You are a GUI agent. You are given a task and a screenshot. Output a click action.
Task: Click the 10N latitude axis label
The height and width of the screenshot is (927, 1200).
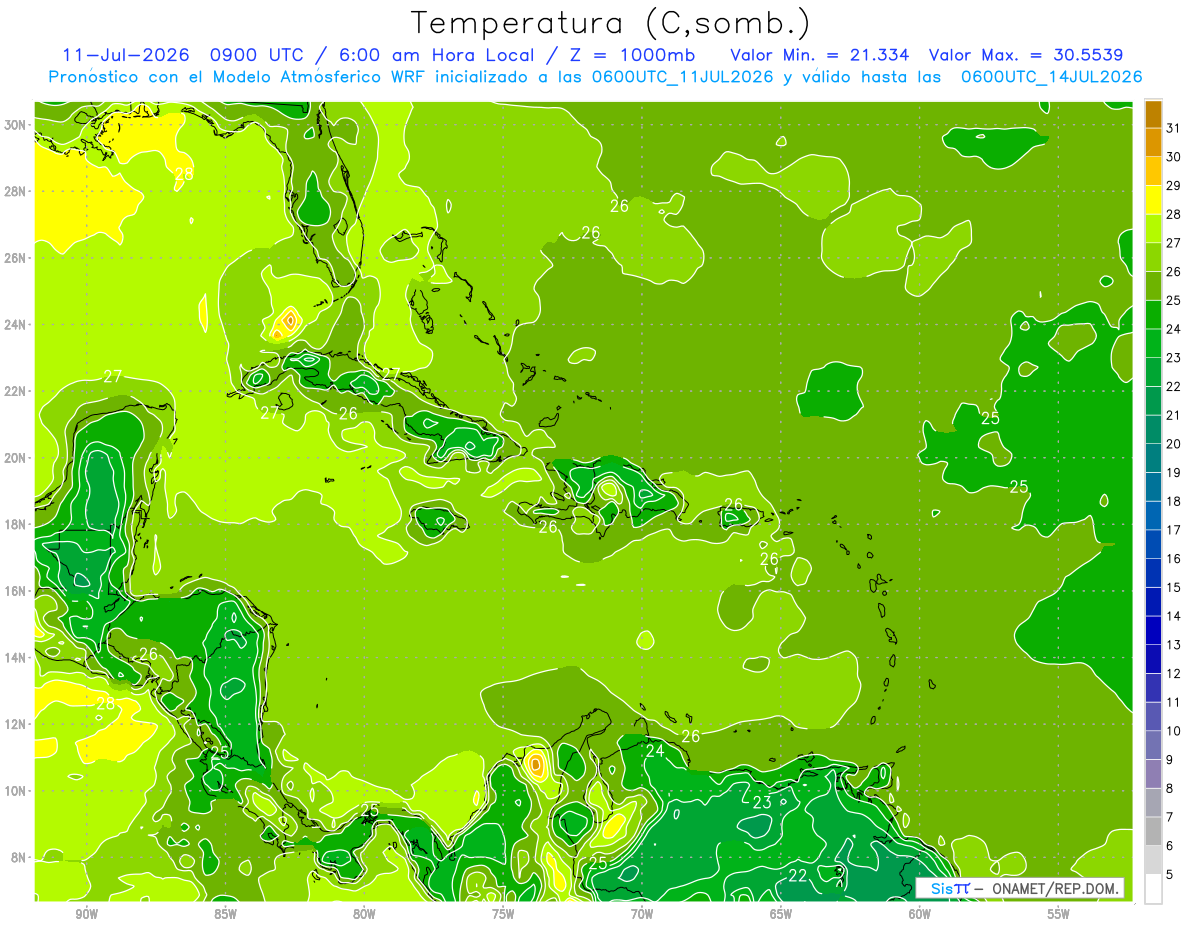pos(15,791)
